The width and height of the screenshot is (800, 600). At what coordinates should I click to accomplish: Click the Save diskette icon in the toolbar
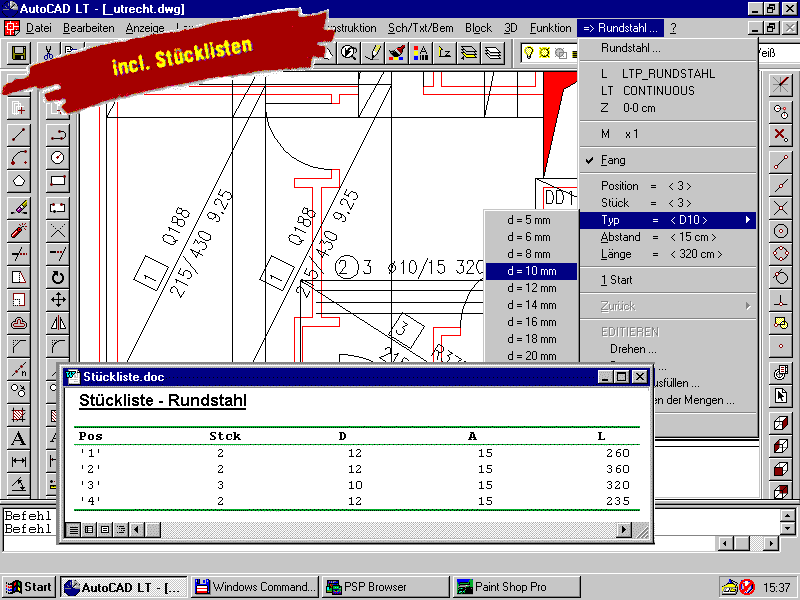pyautogui.click(x=19, y=53)
